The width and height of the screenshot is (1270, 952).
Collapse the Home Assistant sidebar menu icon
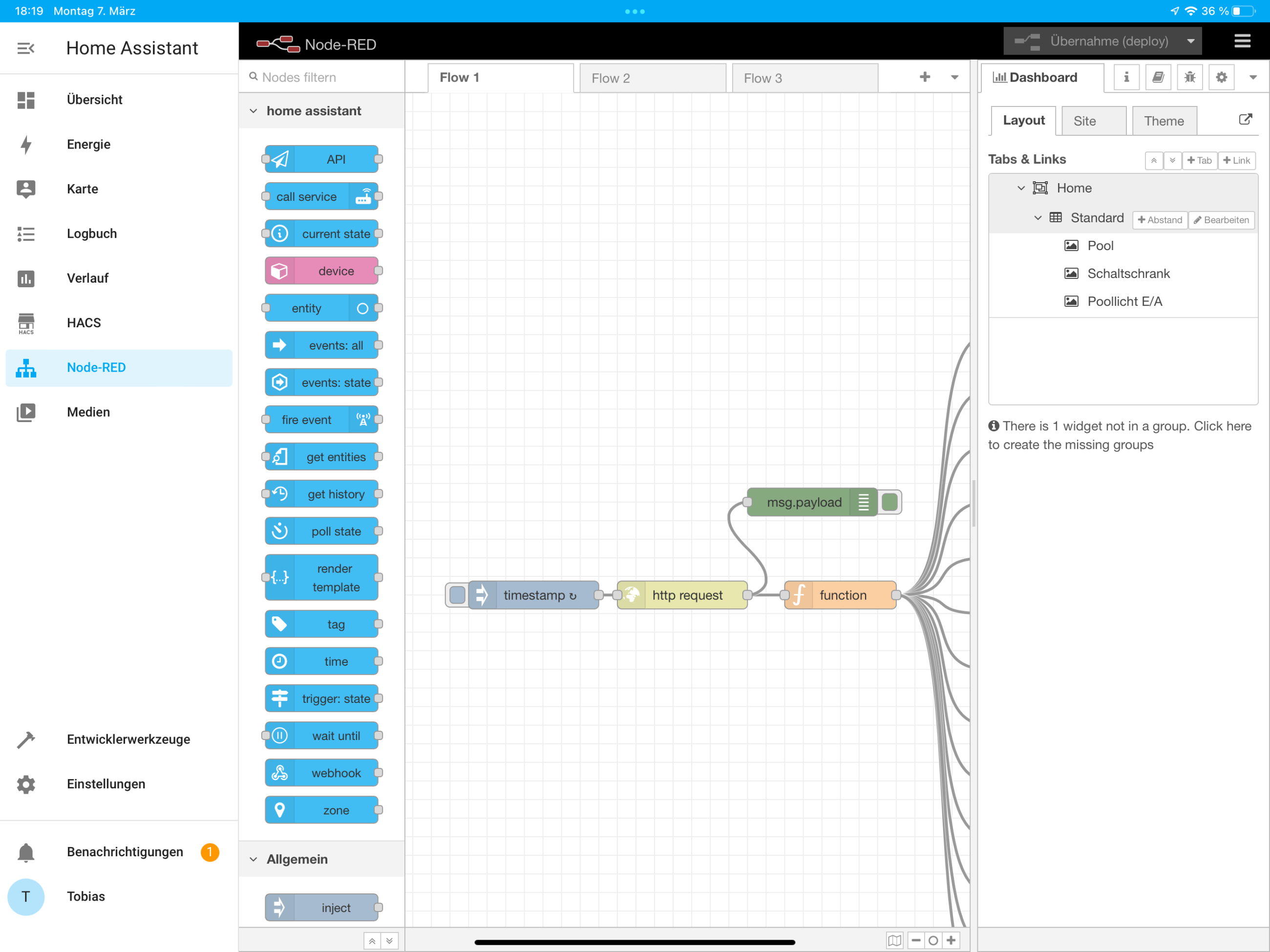[x=26, y=48]
